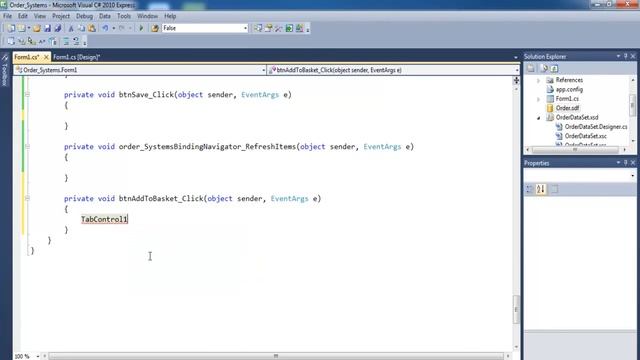This screenshot has width=640, height=360.
Task: Collapse the btnSave_Click method outline
Action: click(x=27, y=94)
